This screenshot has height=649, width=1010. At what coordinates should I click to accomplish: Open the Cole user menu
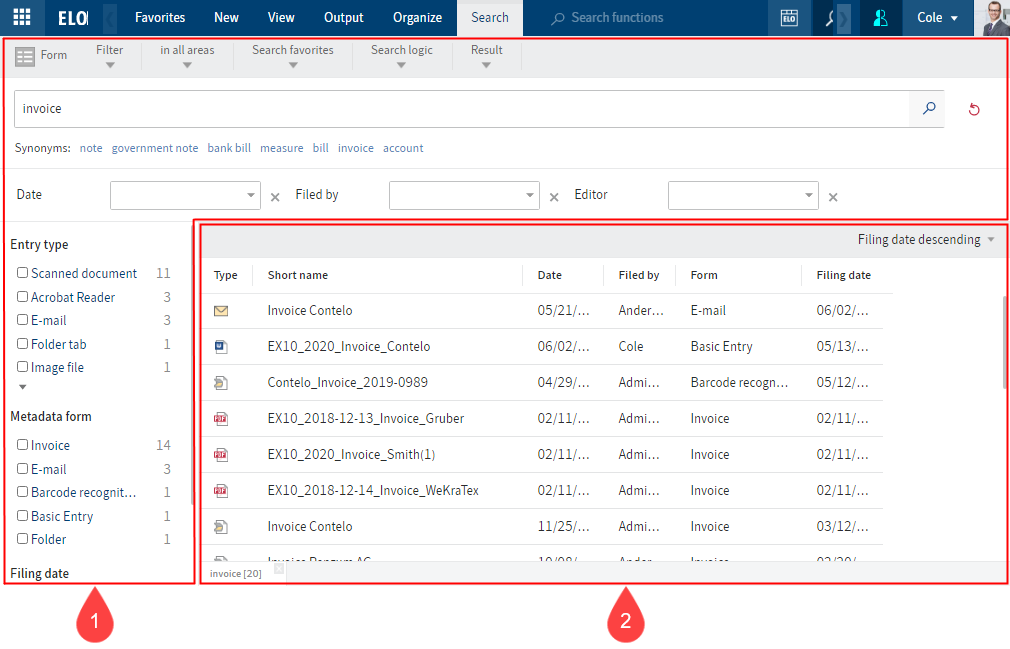(937, 18)
